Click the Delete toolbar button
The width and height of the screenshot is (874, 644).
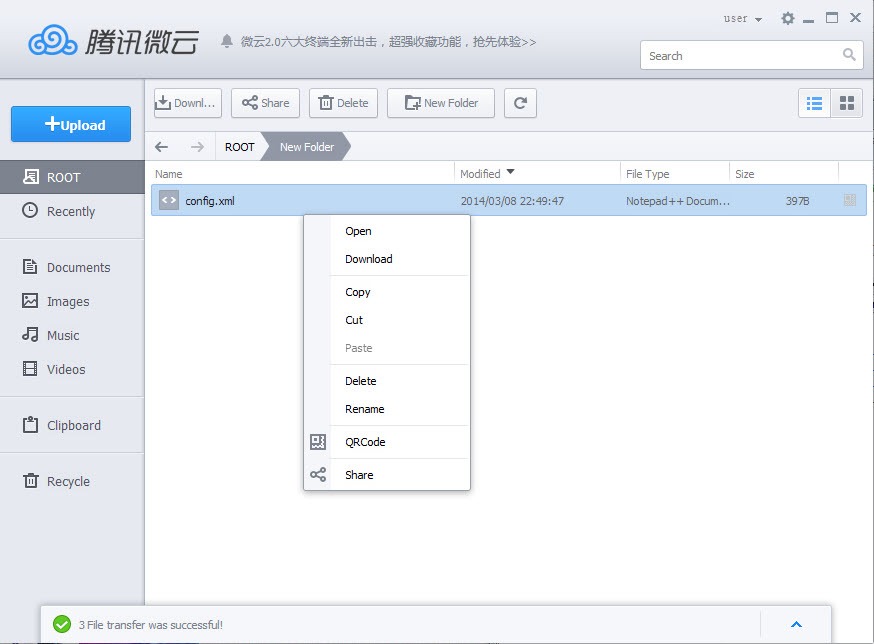tap(343, 103)
